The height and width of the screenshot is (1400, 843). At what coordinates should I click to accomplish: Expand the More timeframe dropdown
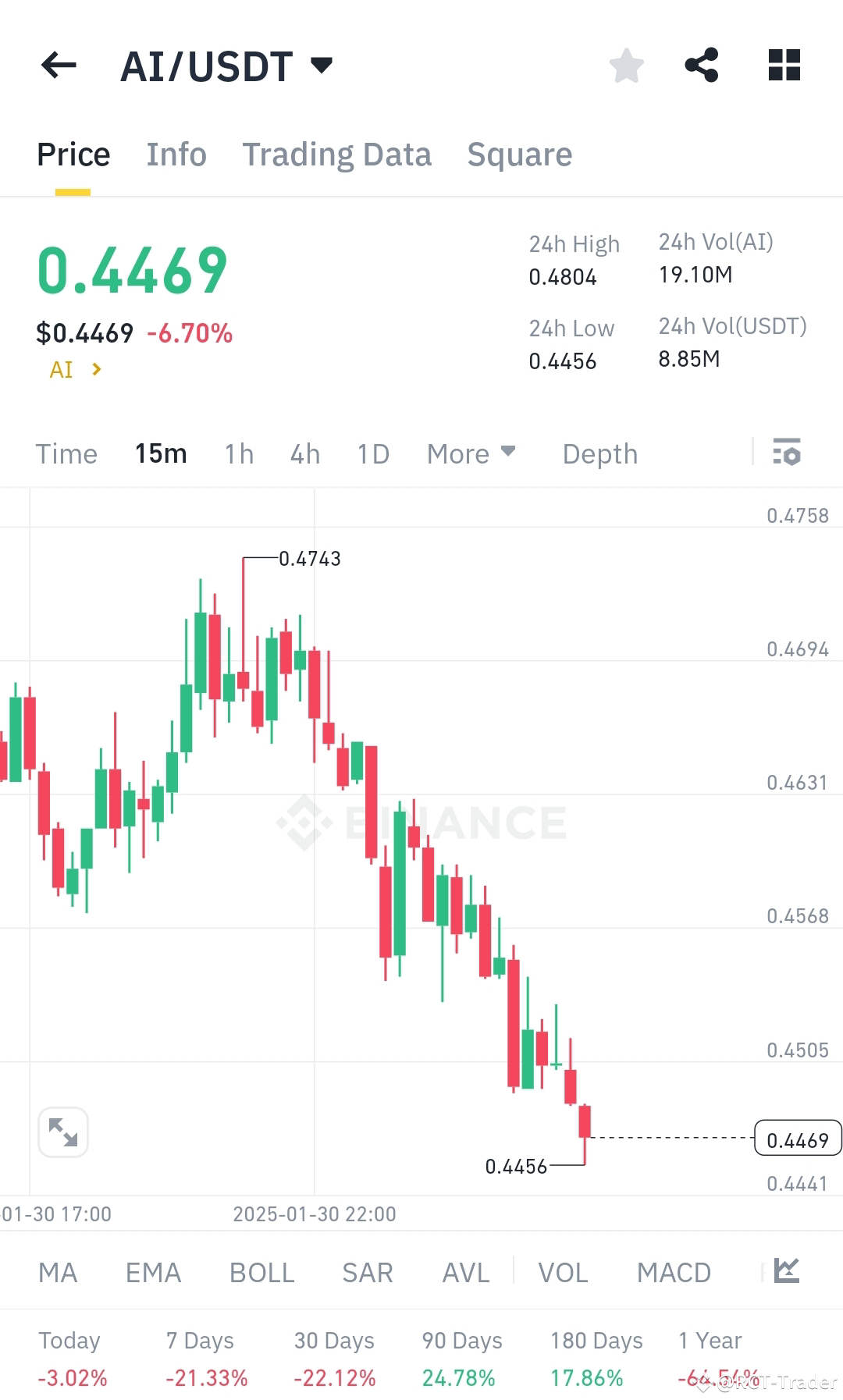click(x=470, y=453)
